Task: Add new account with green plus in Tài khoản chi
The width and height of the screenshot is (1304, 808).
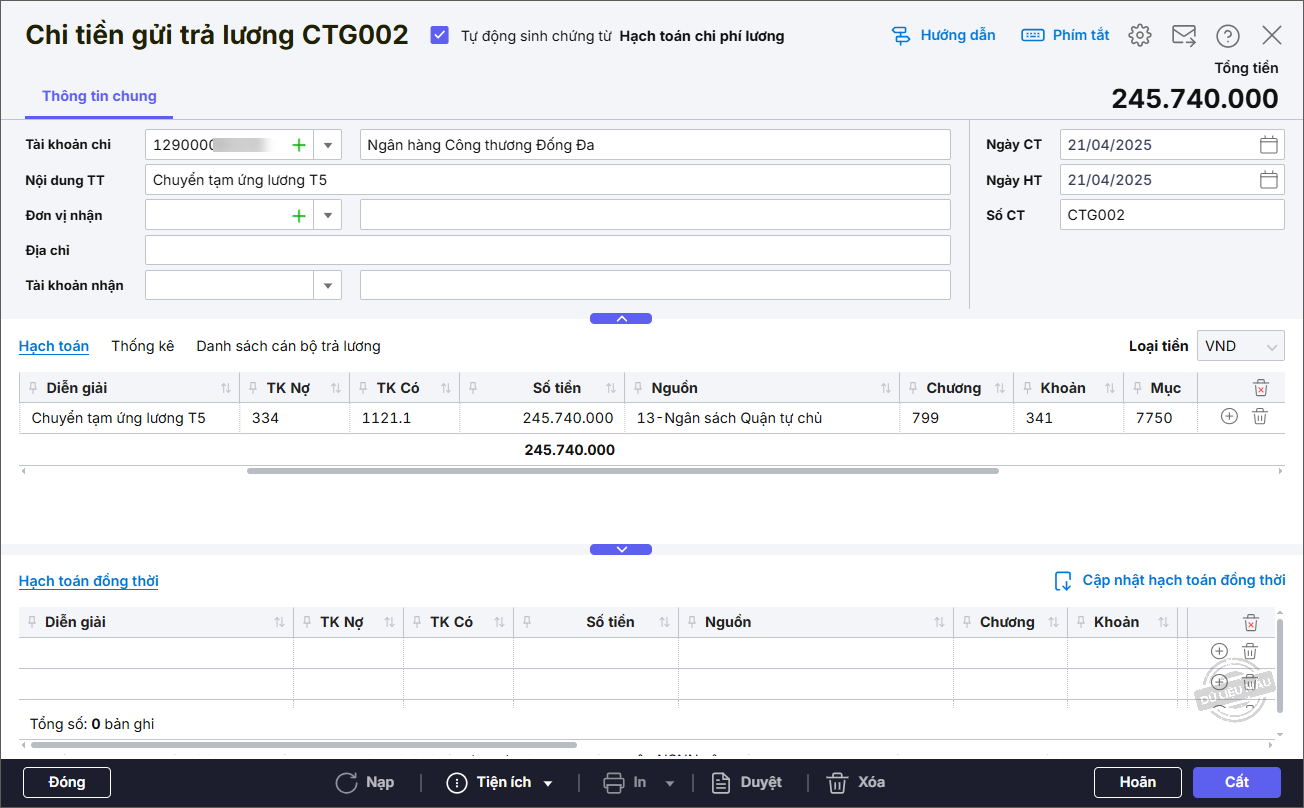Action: coord(298,145)
